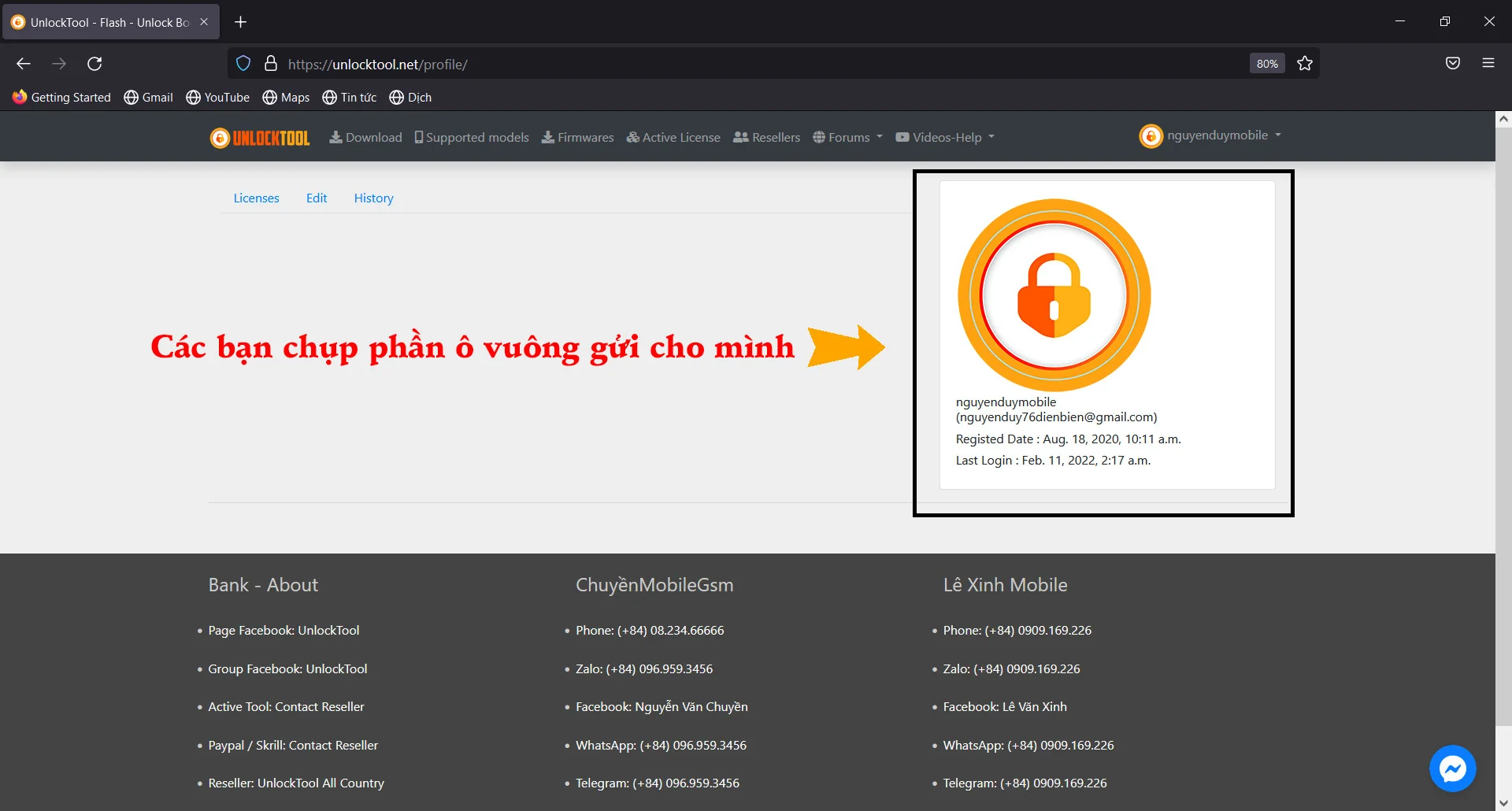
Task: Click the large profile avatar image
Action: pyautogui.click(x=1054, y=294)
